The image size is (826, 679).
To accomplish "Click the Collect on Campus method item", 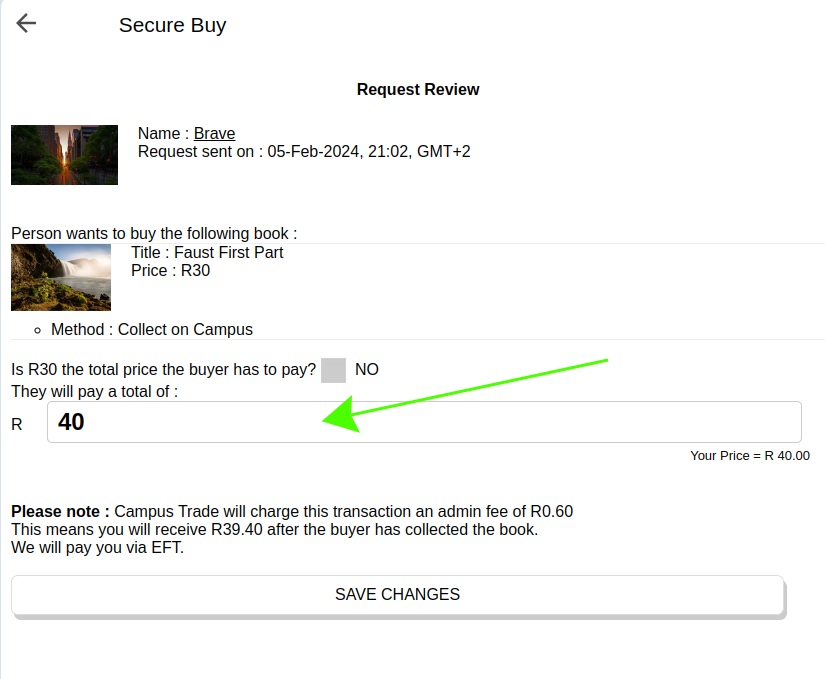I will [152, 330].
